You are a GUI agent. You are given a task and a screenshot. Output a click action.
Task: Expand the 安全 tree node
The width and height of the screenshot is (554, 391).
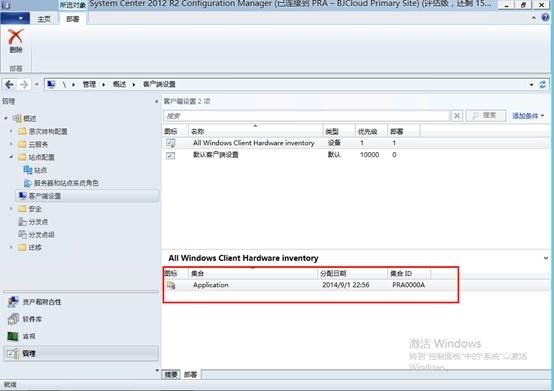(11, 209)
